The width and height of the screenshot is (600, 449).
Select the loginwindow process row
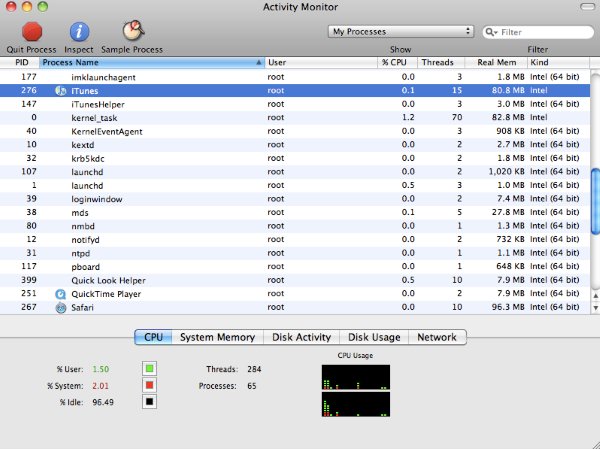point(295,199)
